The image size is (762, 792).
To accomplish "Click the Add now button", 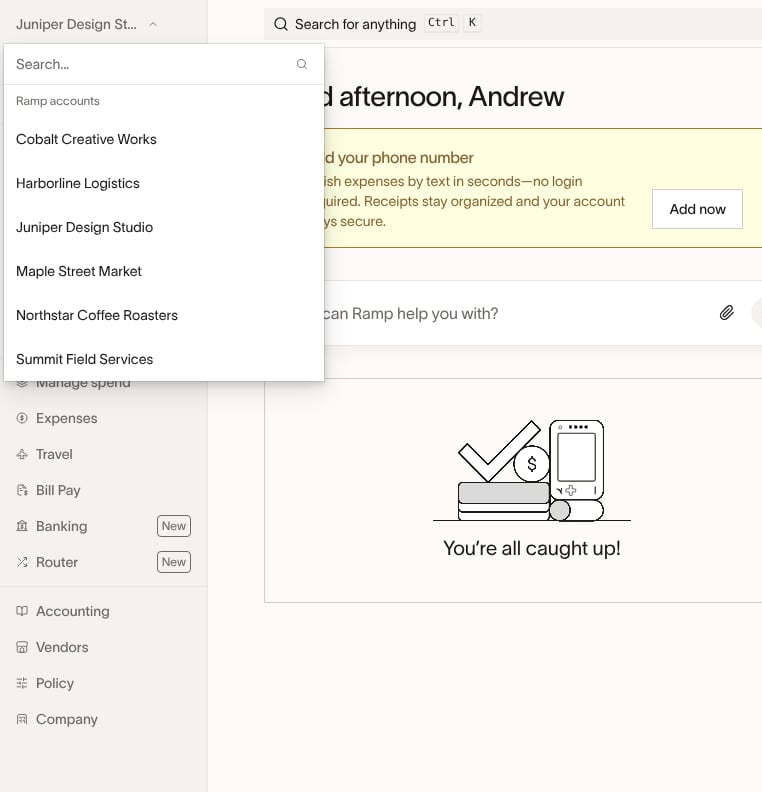I will tap(697, 209).
